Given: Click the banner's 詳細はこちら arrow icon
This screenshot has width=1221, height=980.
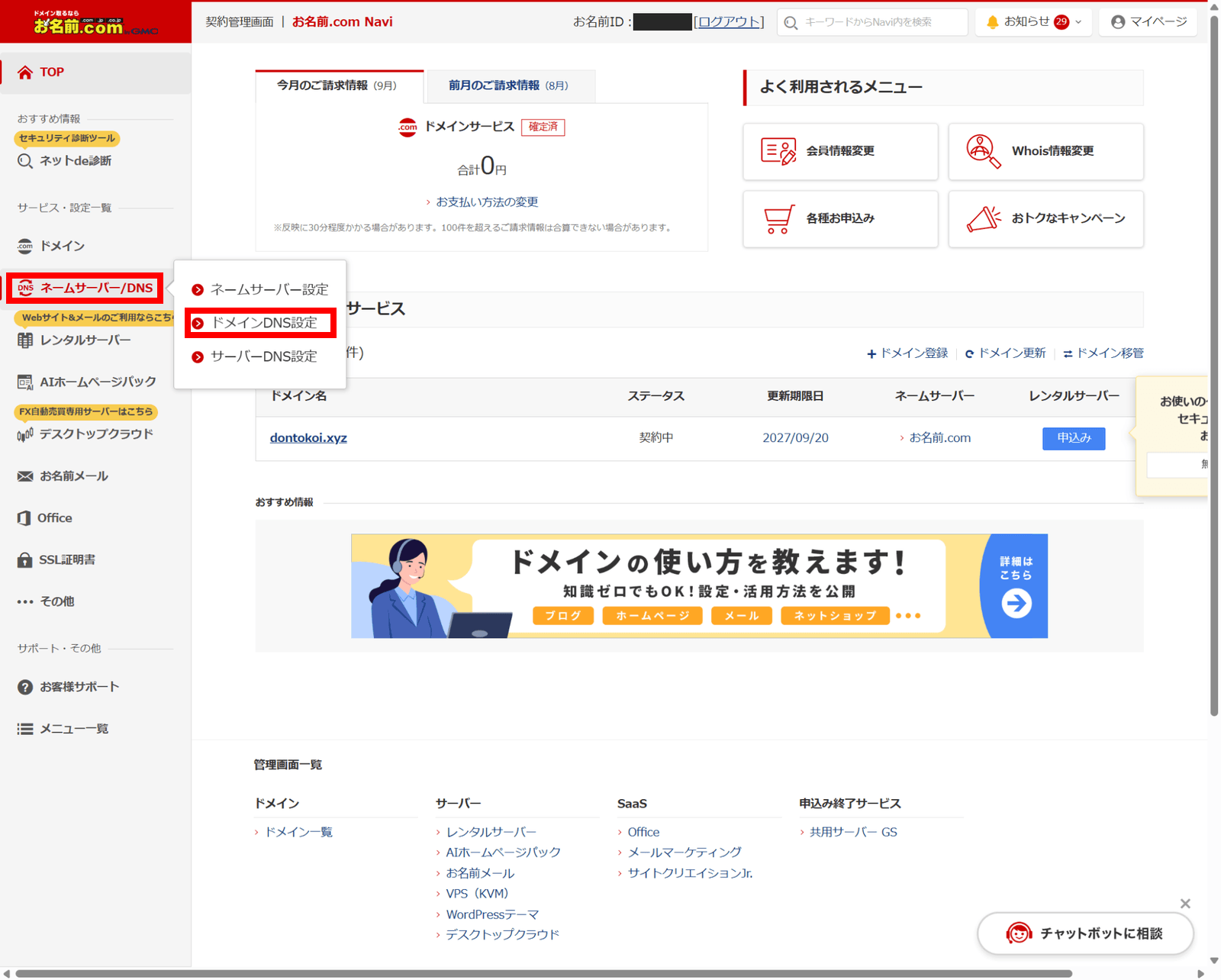Looking at the screenshot, I should [x=1016, y=604].
